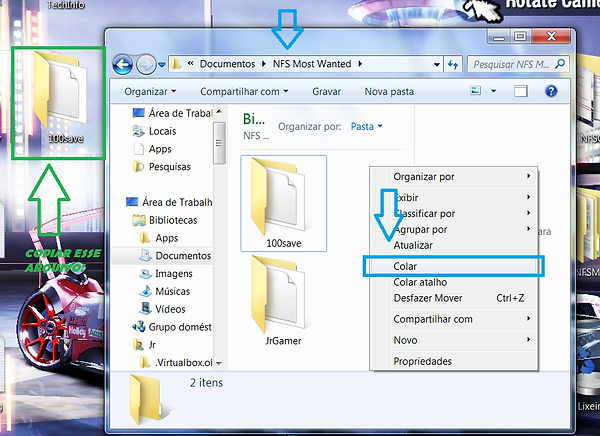This screenshot has width=600, height=436.
Task: Select Bibliotecas in the navigation tree
Action: click(165, 220)
